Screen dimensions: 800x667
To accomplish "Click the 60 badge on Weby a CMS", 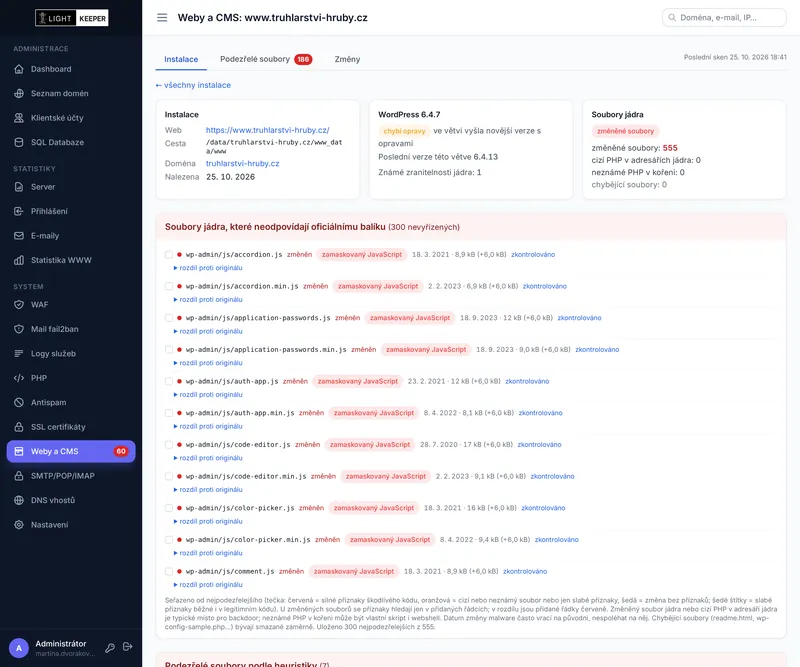I will [121, 452].
